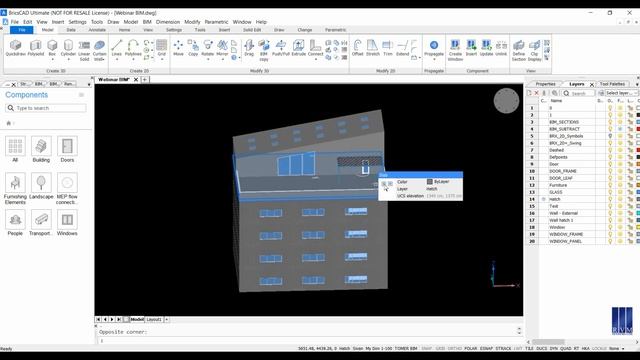Open the Tool Palettes tab

[x=612, y=84]
